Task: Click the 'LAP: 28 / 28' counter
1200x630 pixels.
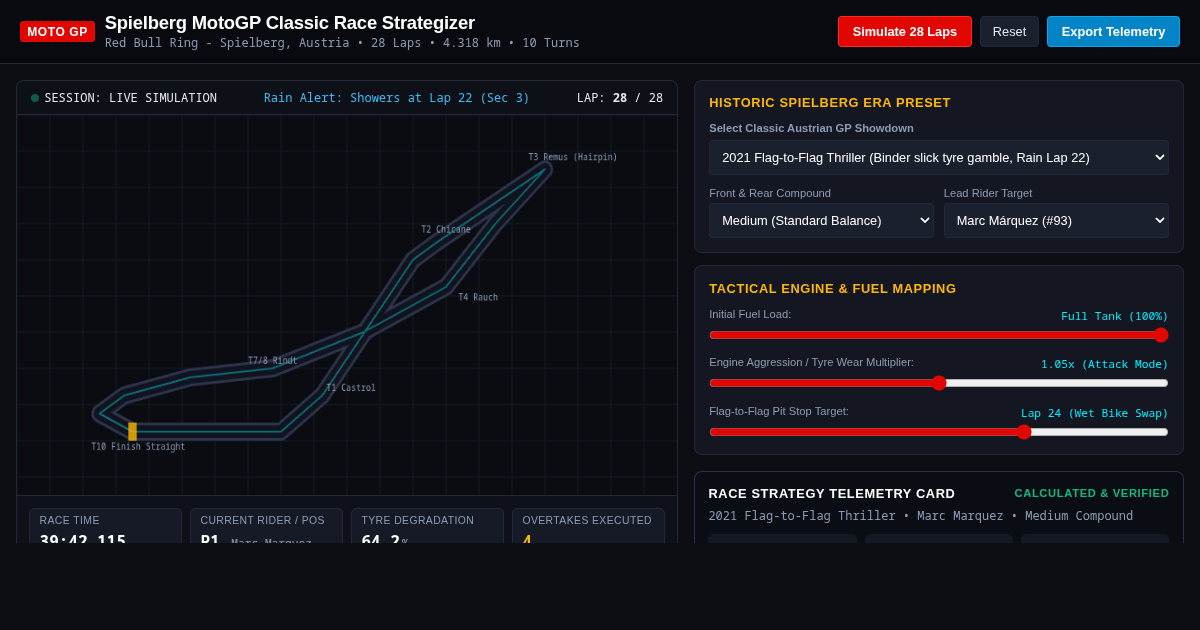Action: pyautogui.click(x=620, y=98)
